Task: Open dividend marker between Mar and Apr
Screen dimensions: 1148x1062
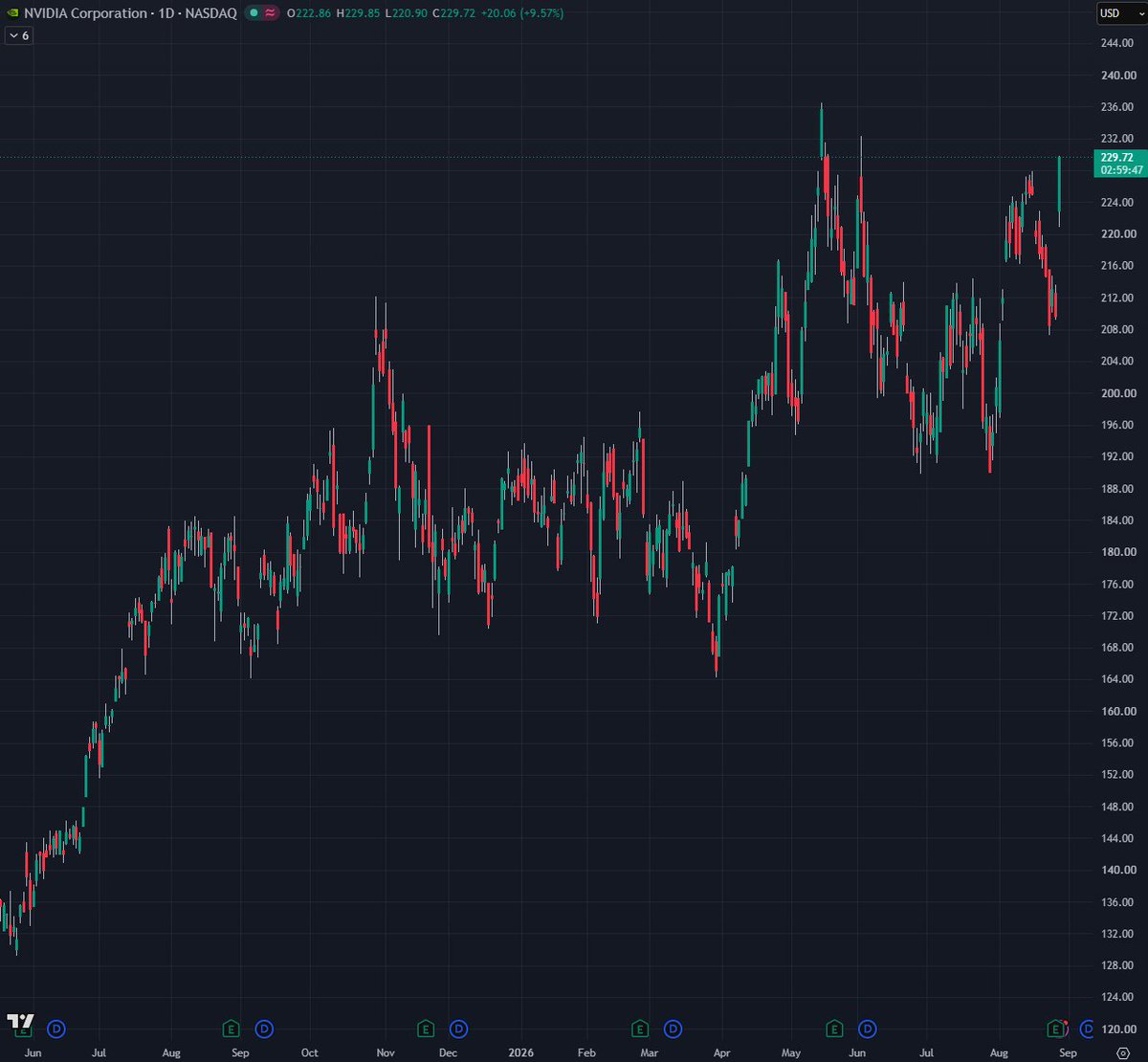Action: point(673,1029)
